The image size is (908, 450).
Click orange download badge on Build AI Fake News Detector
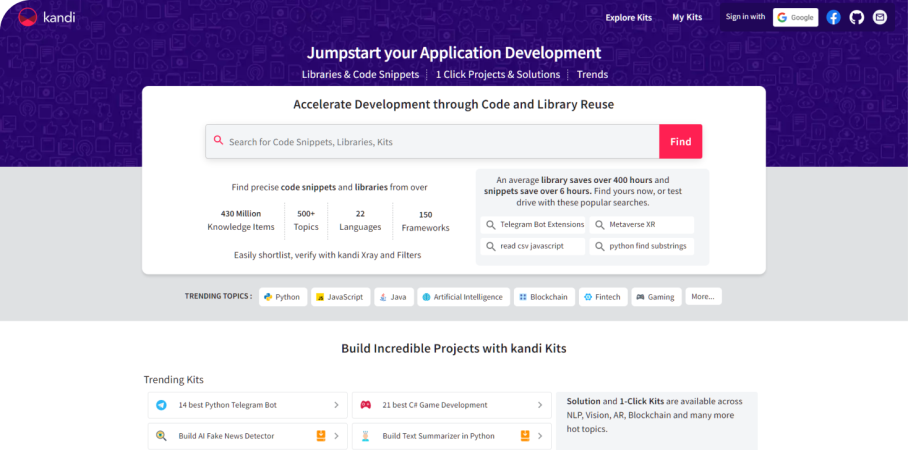[x=321, y=436]
